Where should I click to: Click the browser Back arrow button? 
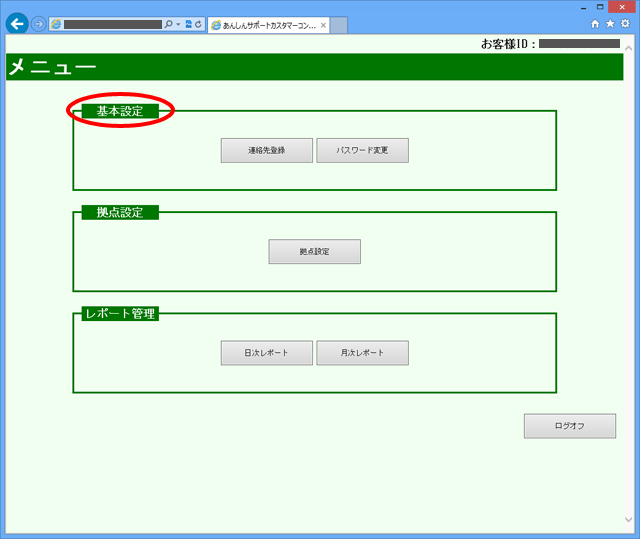(x=16, y=24)
